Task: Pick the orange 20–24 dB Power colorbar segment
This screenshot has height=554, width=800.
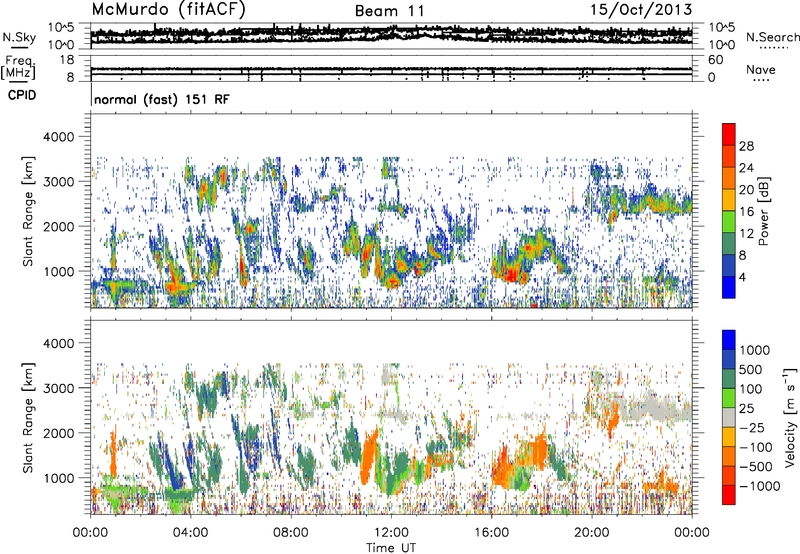Action: [x=729, y=178]
